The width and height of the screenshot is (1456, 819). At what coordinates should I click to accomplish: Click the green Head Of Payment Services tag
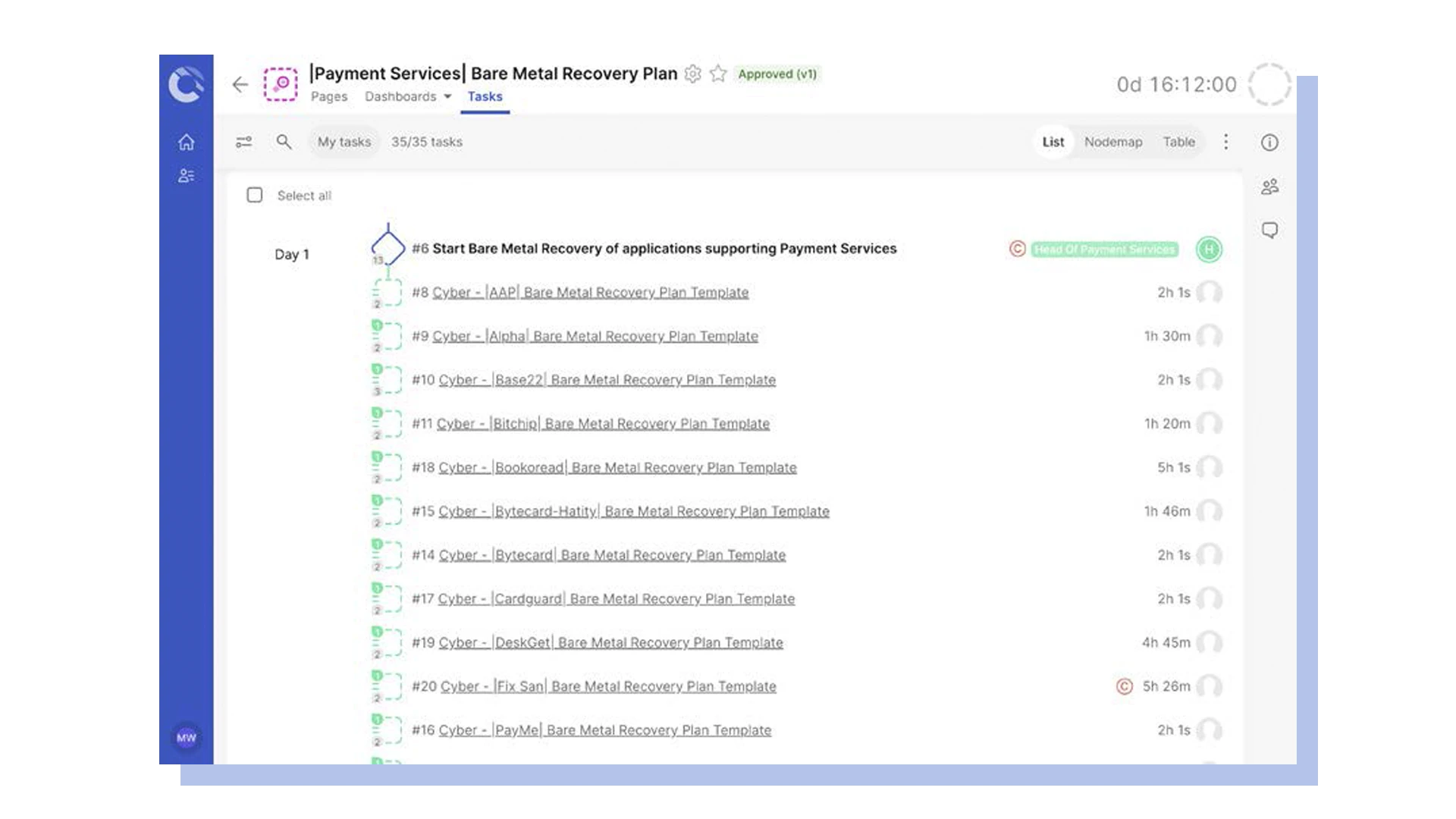(x=1104, y=249)
